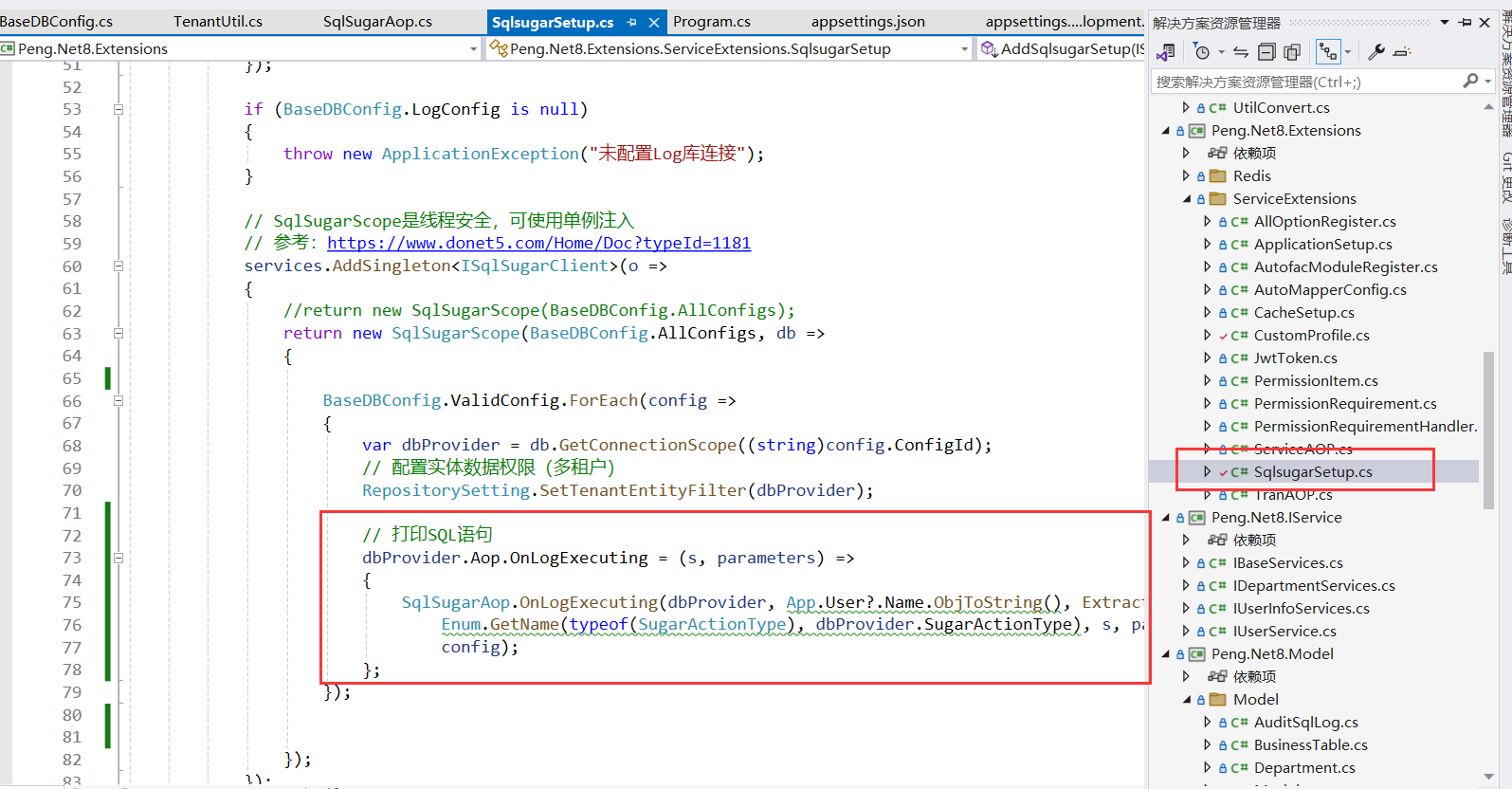Expand the AllOptionRegister.cs node
This screenshot has width=1512, height=789.
pos(1207,222)
